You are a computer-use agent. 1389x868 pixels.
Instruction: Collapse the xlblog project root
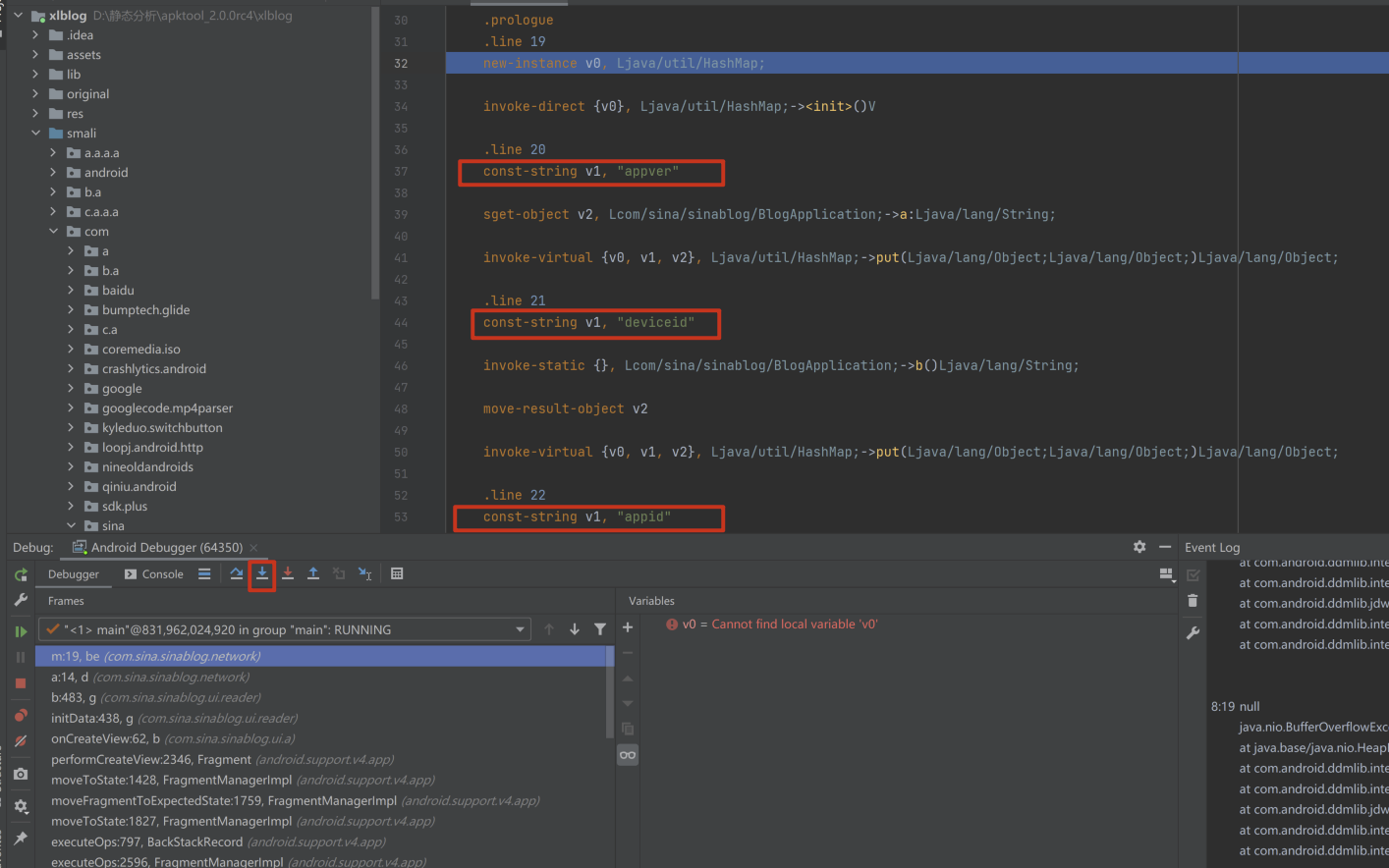coord(18,16)
